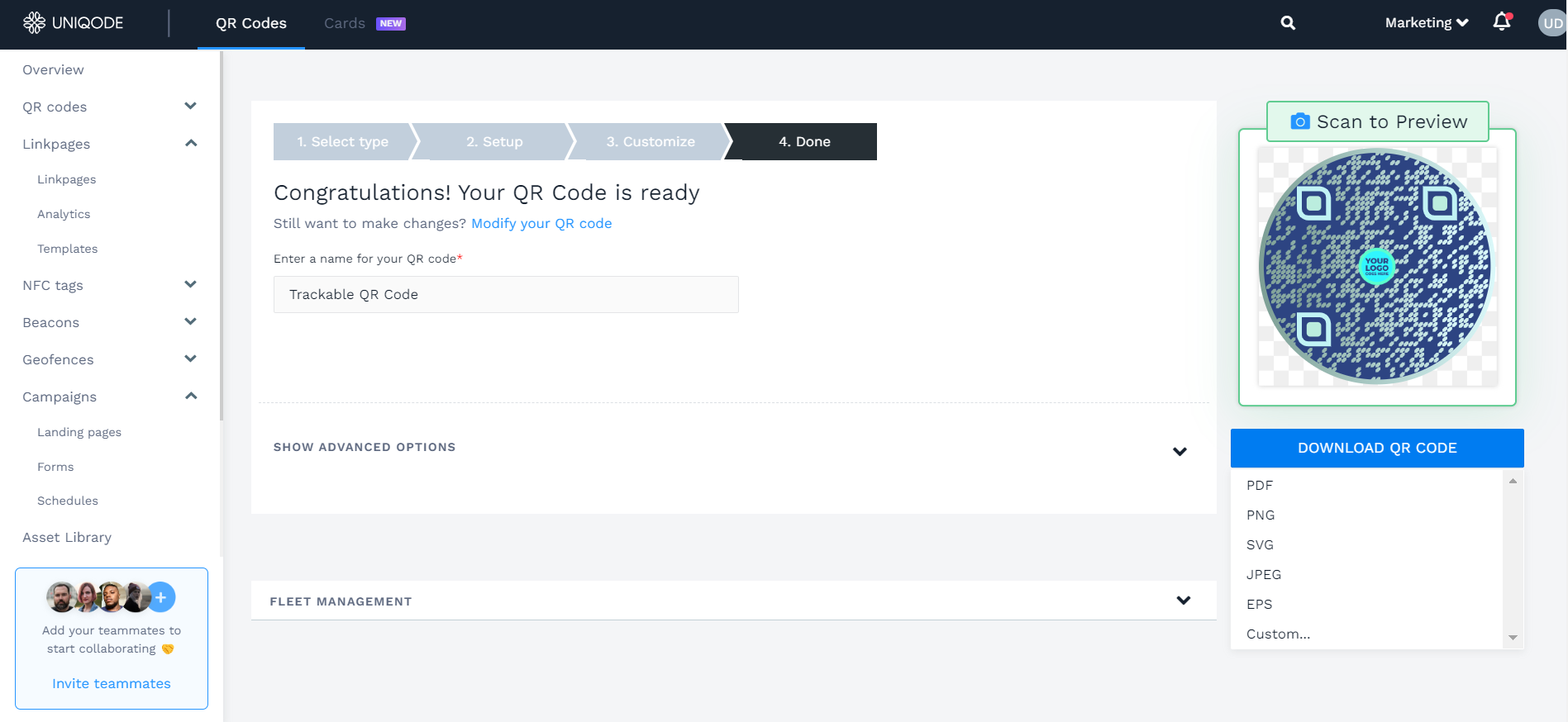Open Analytics under Linkpages

(x=64, y=214)
